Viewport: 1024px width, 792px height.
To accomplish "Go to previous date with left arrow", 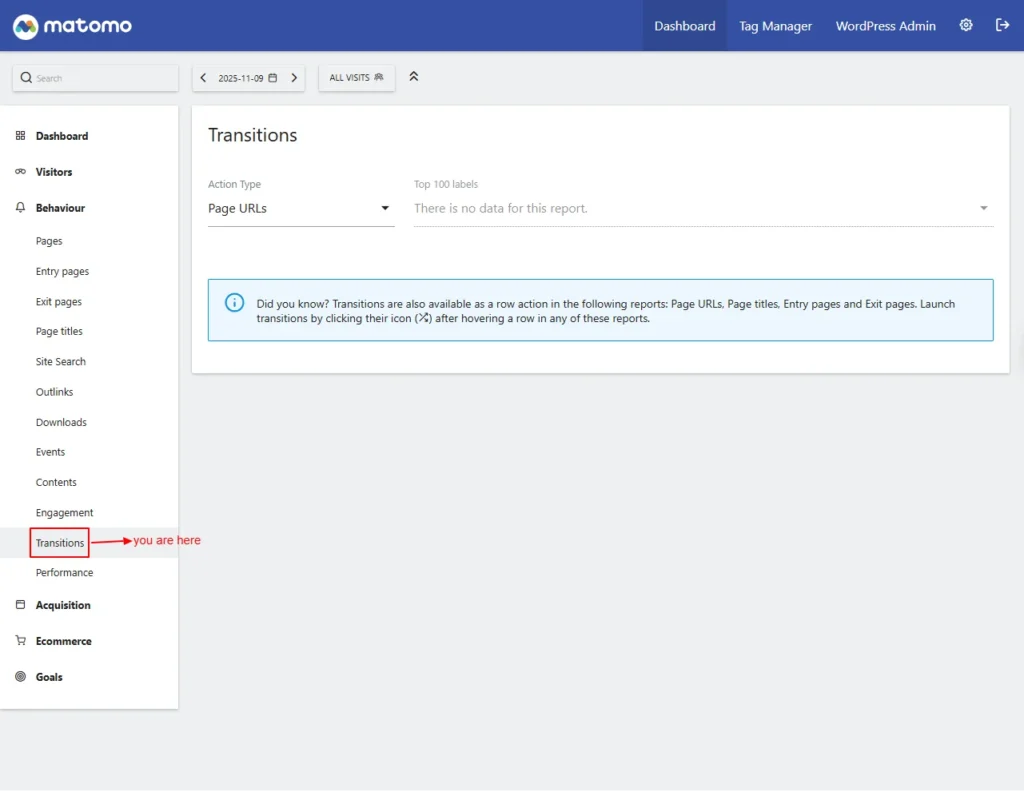I will pos(204,78).
